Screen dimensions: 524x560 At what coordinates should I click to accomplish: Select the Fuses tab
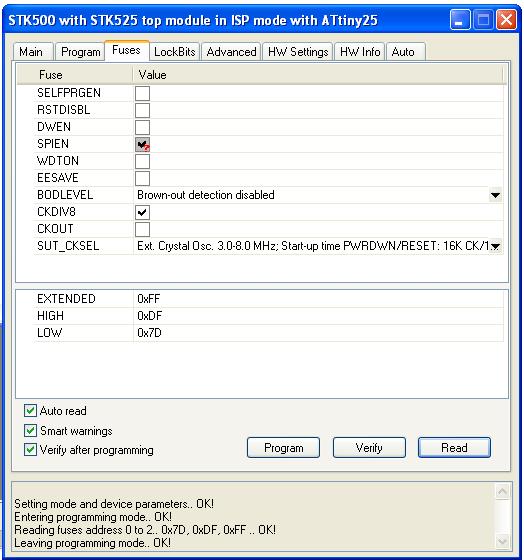pos(126,50)
